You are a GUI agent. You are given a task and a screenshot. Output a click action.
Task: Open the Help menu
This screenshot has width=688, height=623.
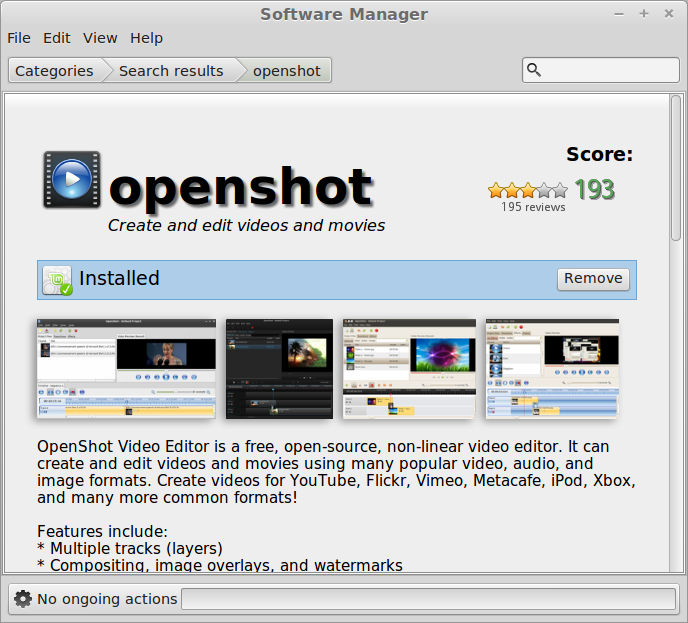[146, 38]
